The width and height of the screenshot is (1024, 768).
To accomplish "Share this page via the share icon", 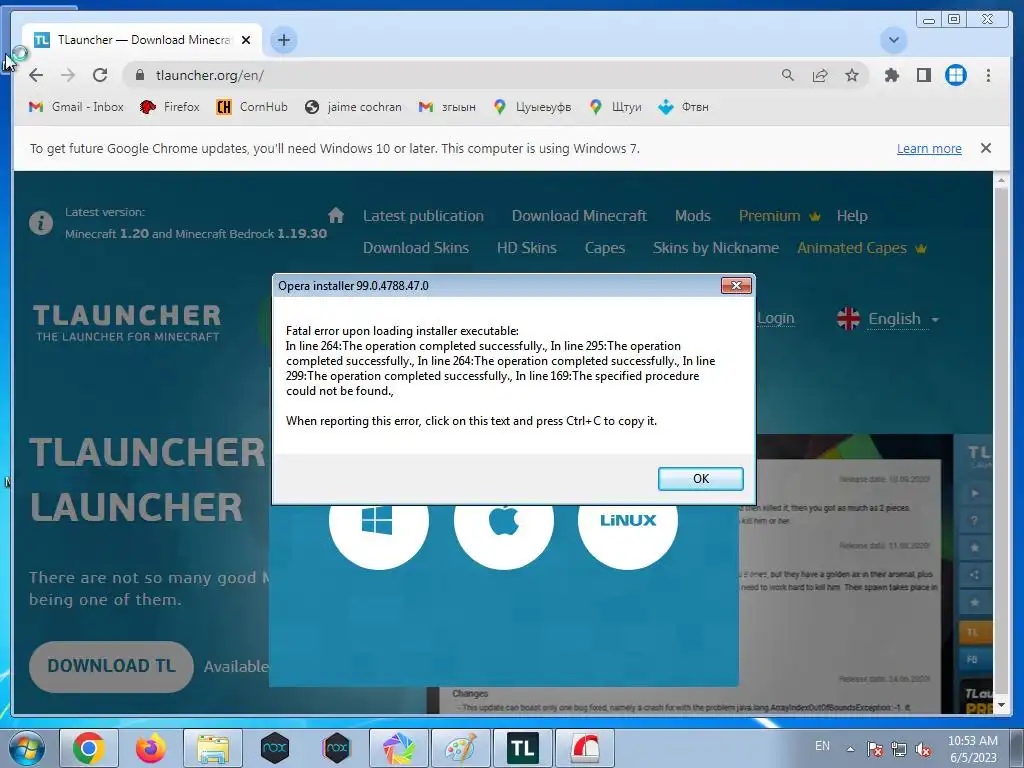I will [820, 75].
